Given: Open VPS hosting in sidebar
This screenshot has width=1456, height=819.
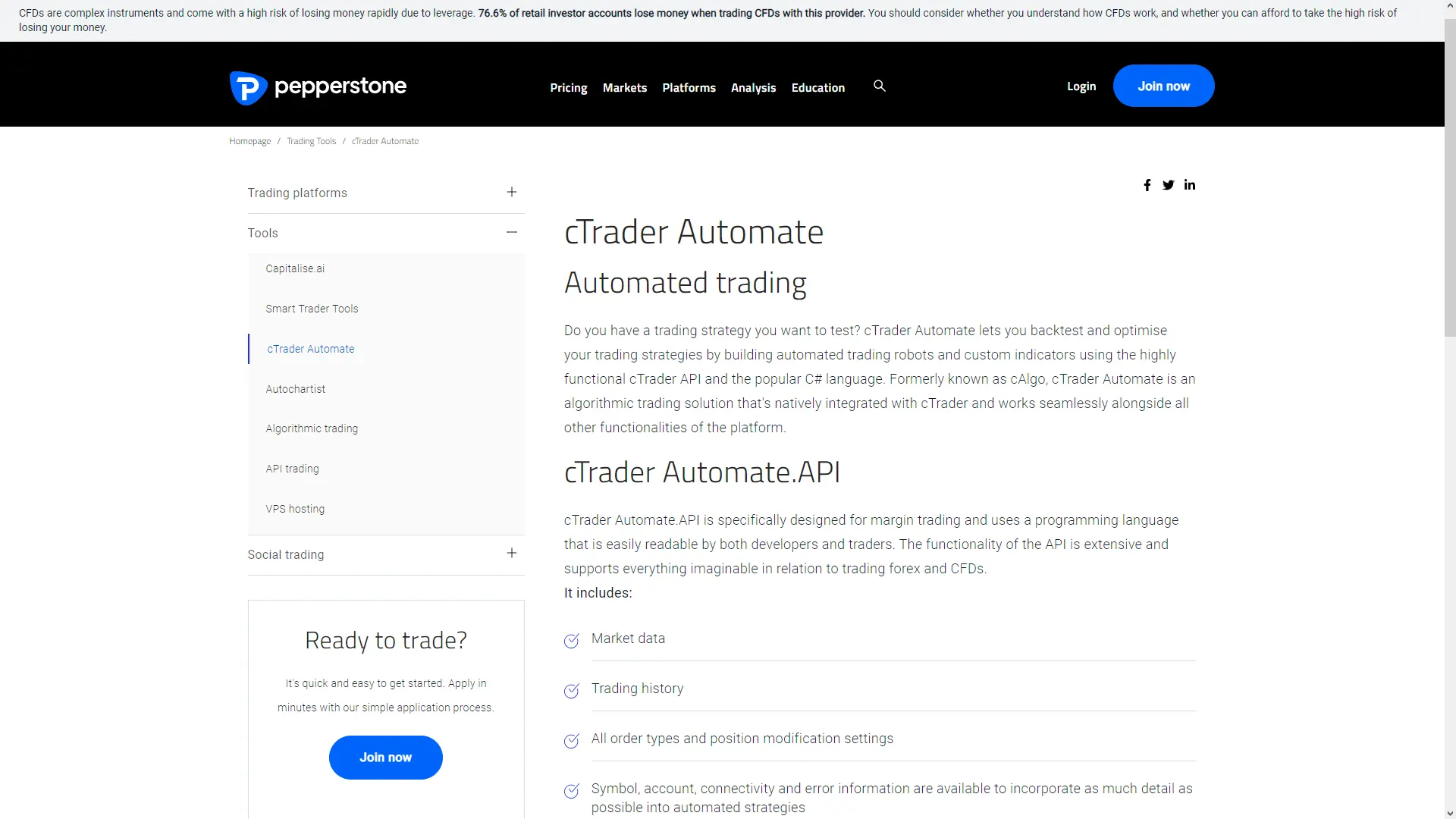Looking at the screenshot, I should pyautogui.click(x=295, y=509).
